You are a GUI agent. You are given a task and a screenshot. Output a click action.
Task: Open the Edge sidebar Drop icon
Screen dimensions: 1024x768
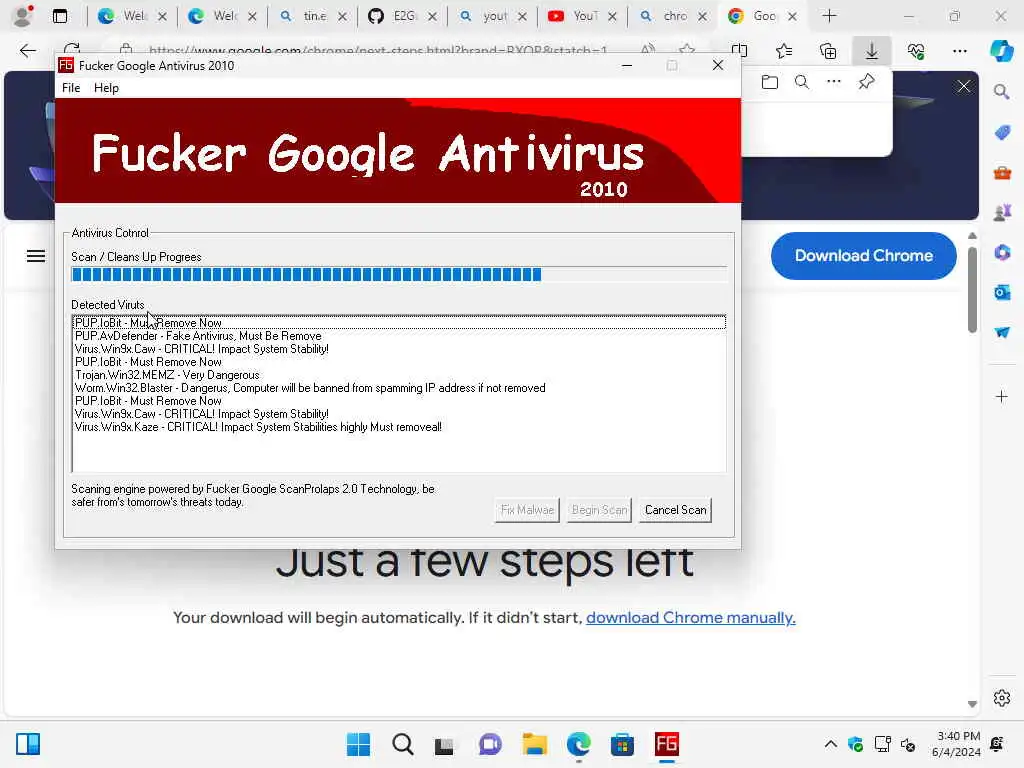click(1002, 332)
